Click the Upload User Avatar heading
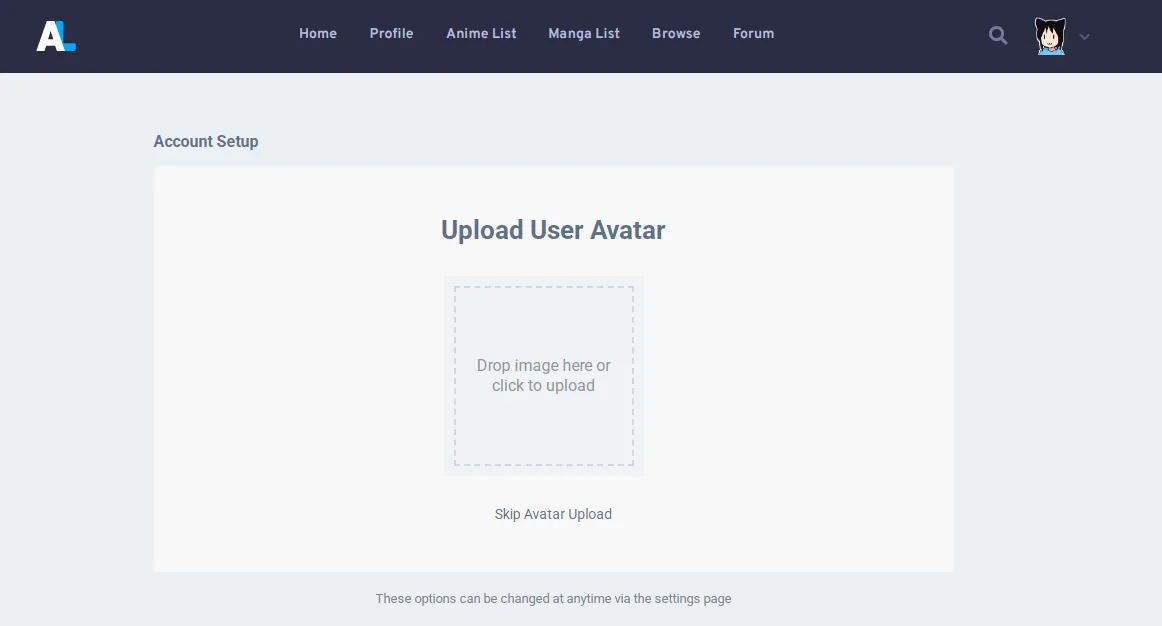Image resolution: width=1162 pixels, height=626 pixels. click(553, 230)
